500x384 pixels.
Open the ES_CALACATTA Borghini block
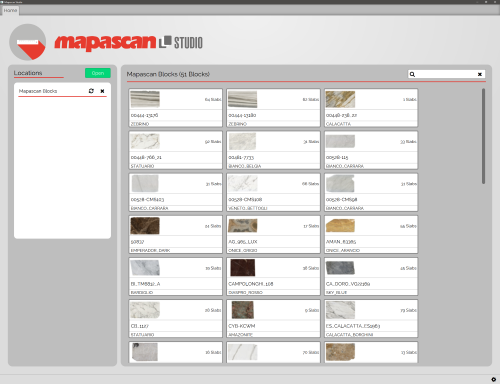point(371,318)
